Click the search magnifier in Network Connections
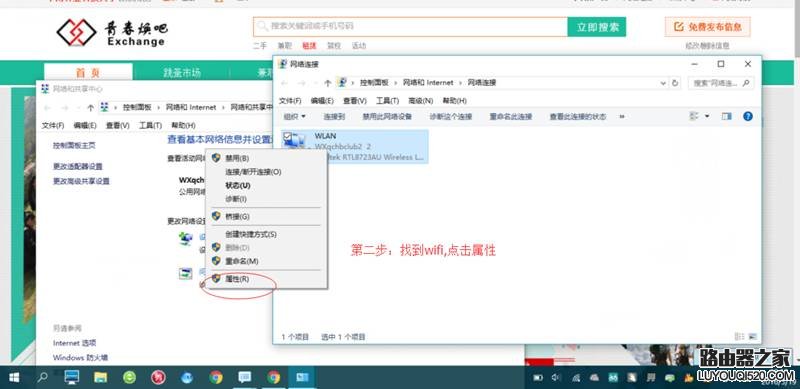 tap(745, 83)
